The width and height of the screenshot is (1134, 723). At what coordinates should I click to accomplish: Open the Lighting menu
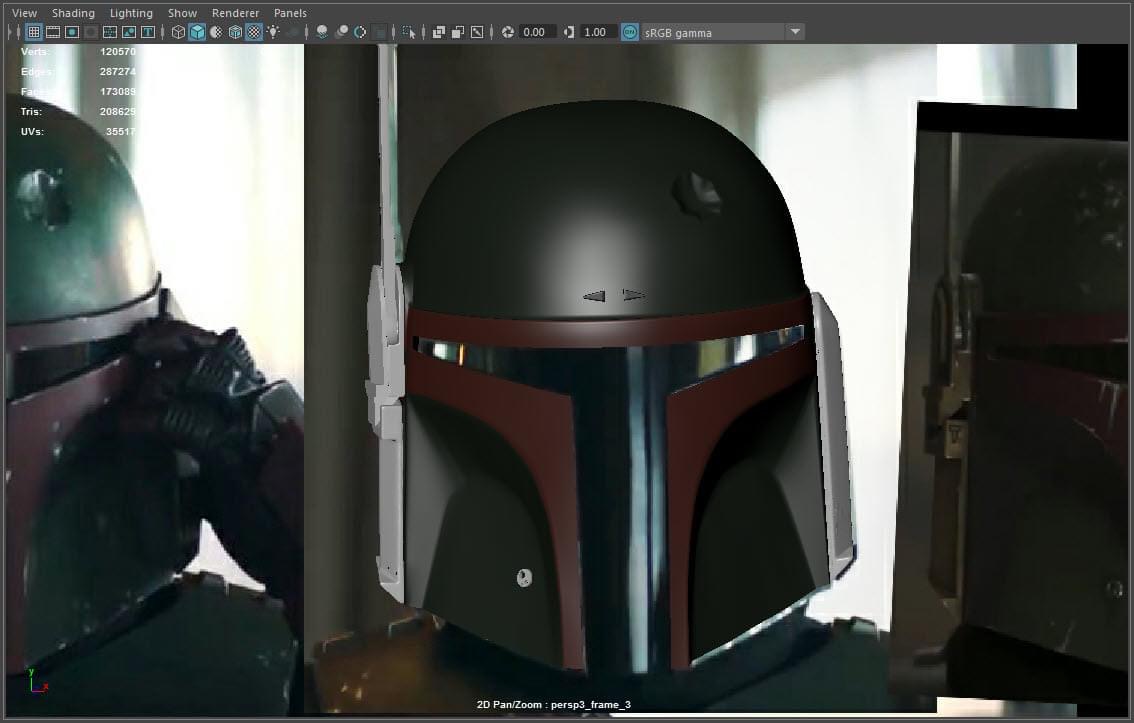point(131,13)
